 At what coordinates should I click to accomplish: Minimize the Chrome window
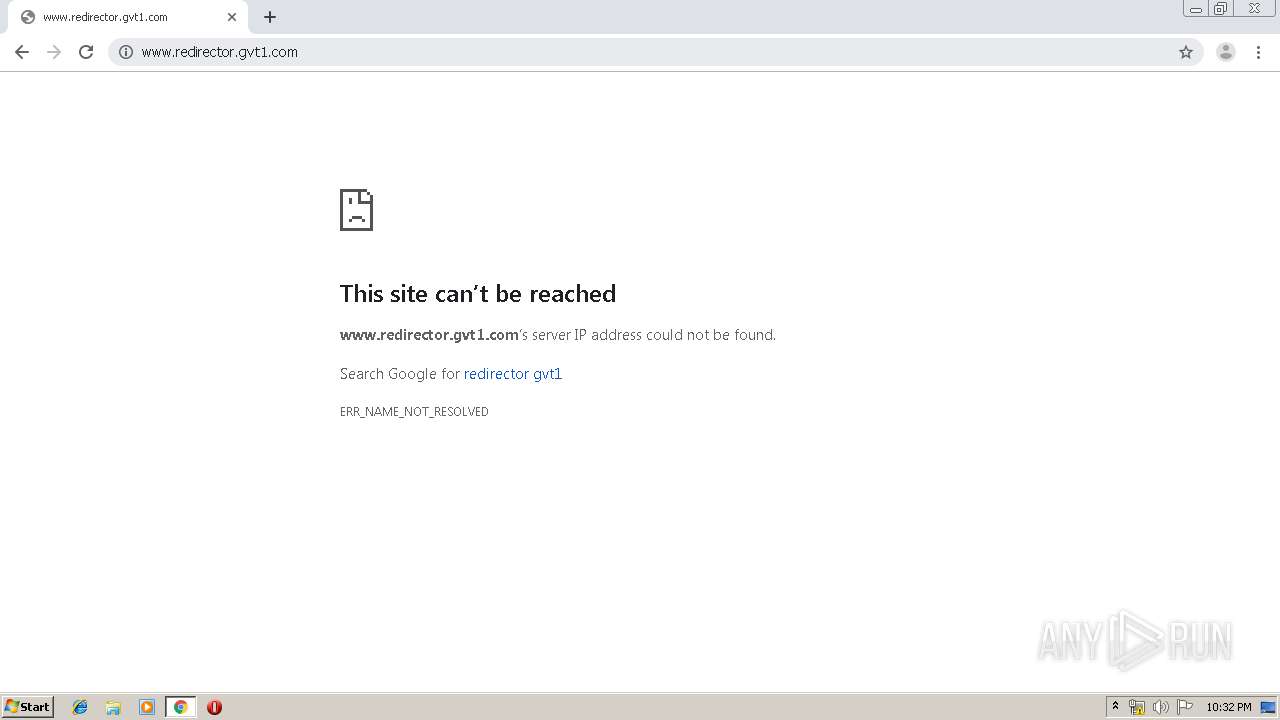tap(1196, 9)
